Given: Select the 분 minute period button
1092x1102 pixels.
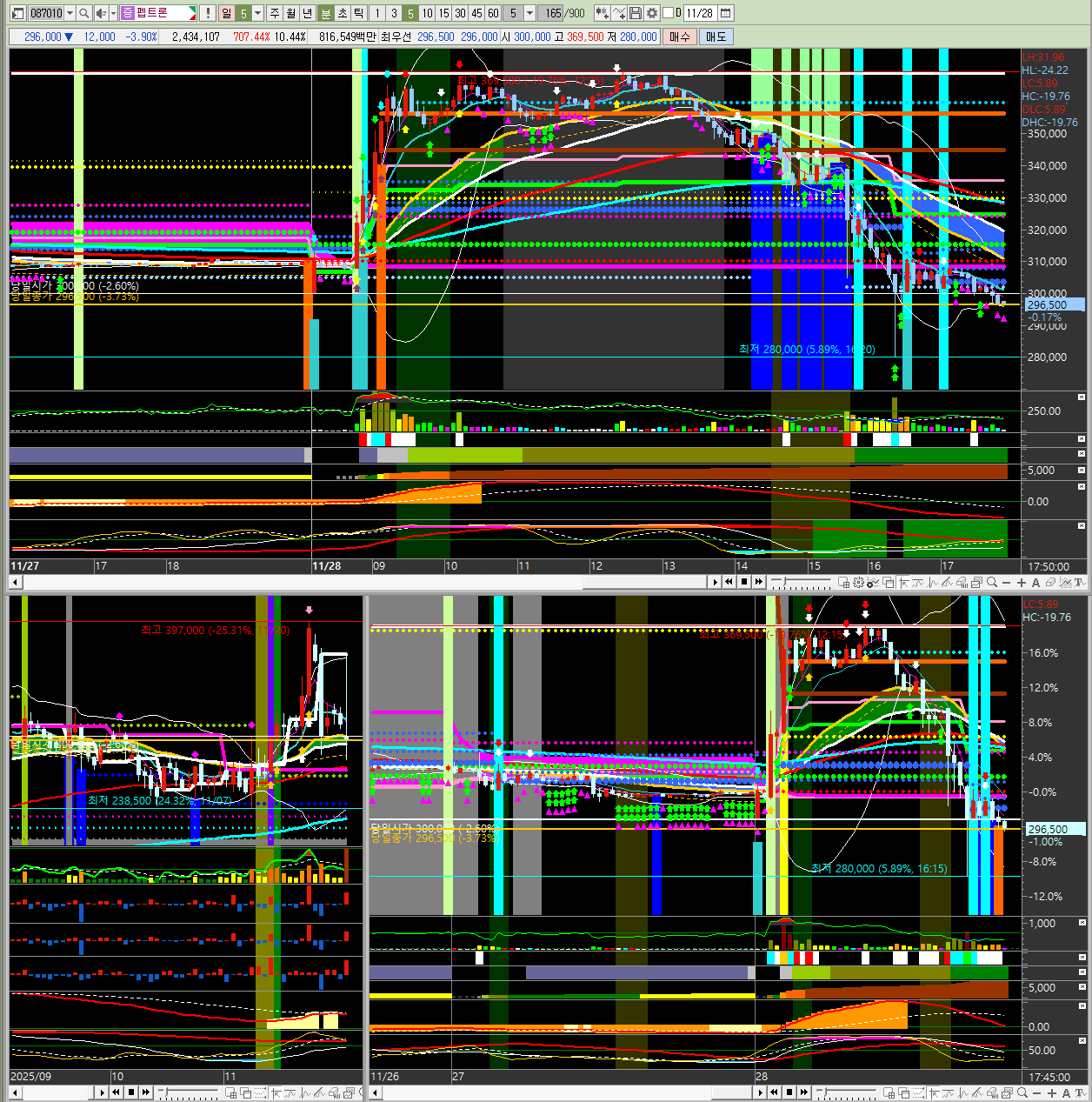Looking at the screenshot, I should click(326, 13).
